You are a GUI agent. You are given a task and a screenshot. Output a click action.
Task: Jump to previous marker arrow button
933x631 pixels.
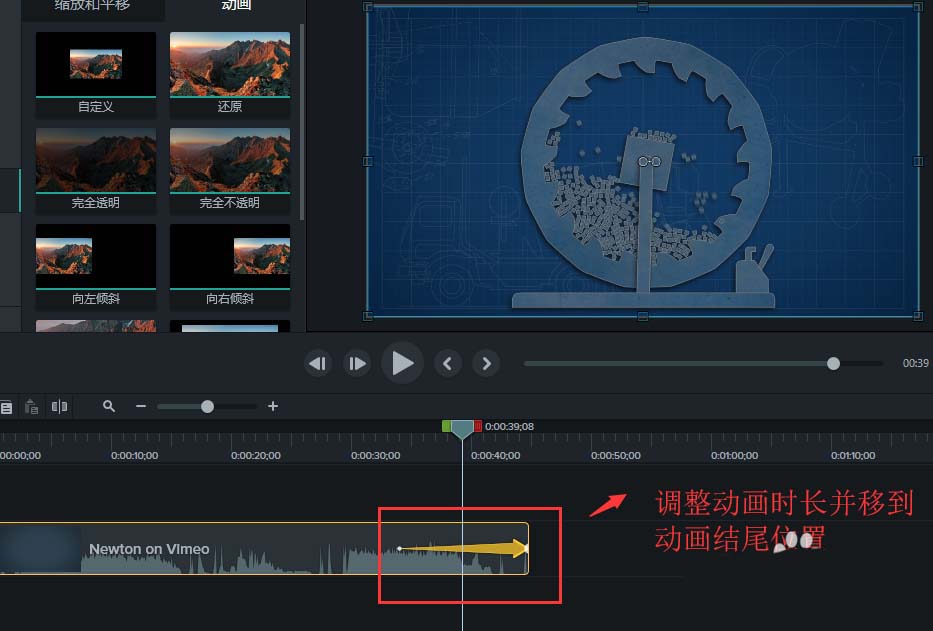[447, 363]
